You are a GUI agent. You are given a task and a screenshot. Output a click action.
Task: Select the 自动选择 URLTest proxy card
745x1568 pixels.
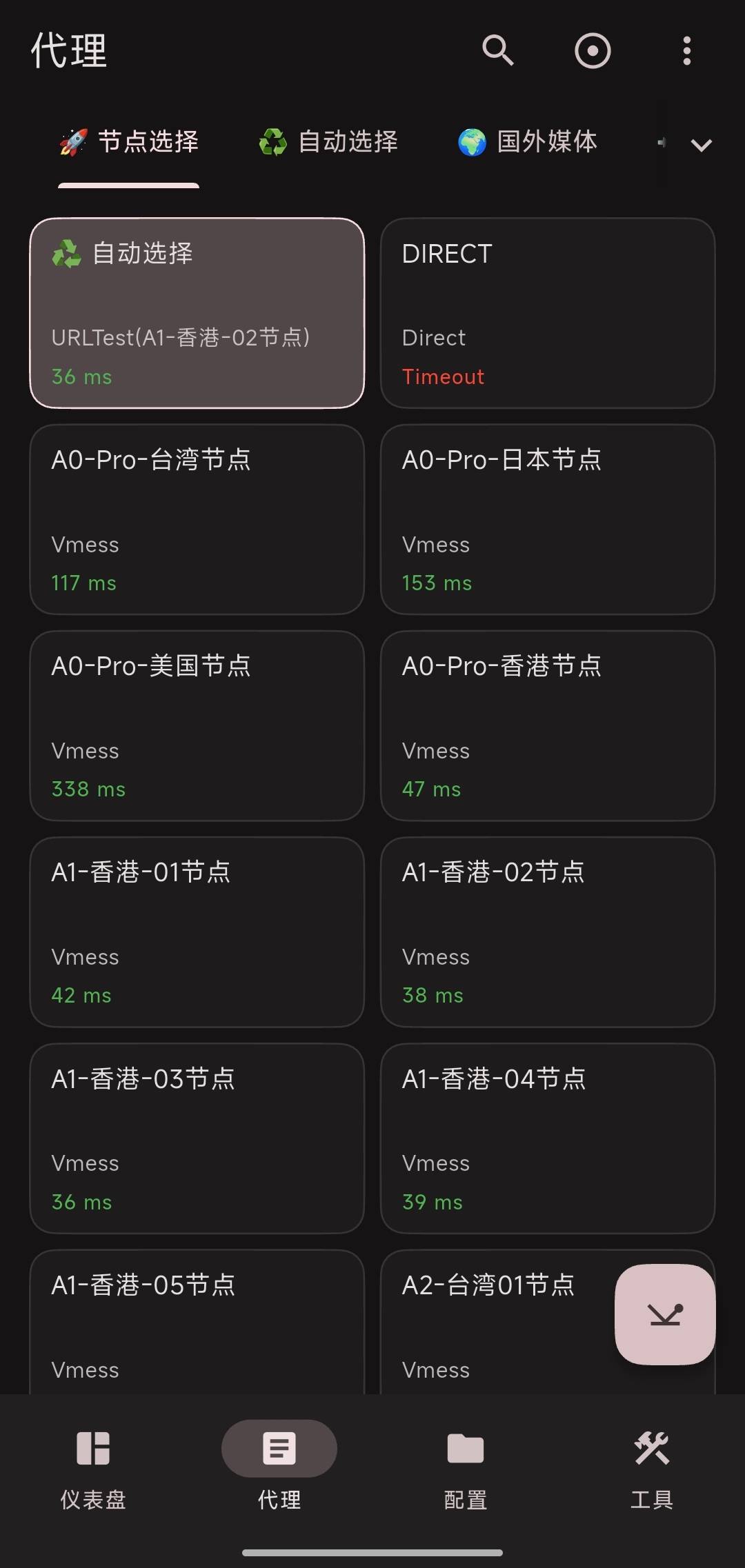(197, 313)
